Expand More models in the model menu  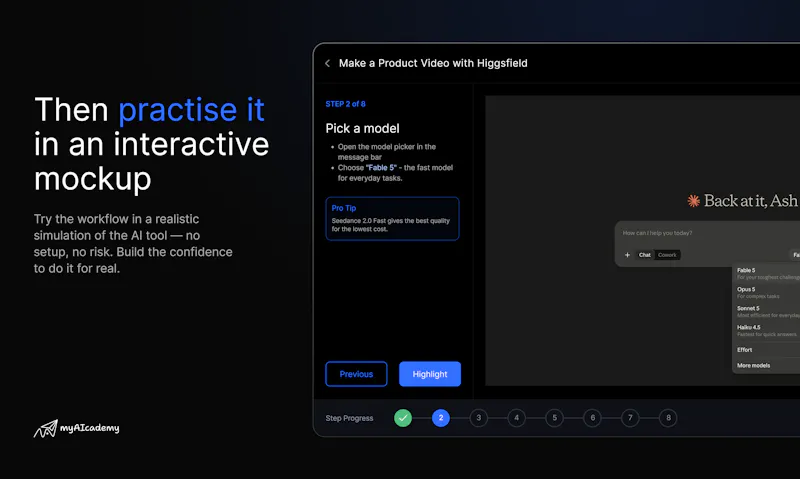click(767, 365)
